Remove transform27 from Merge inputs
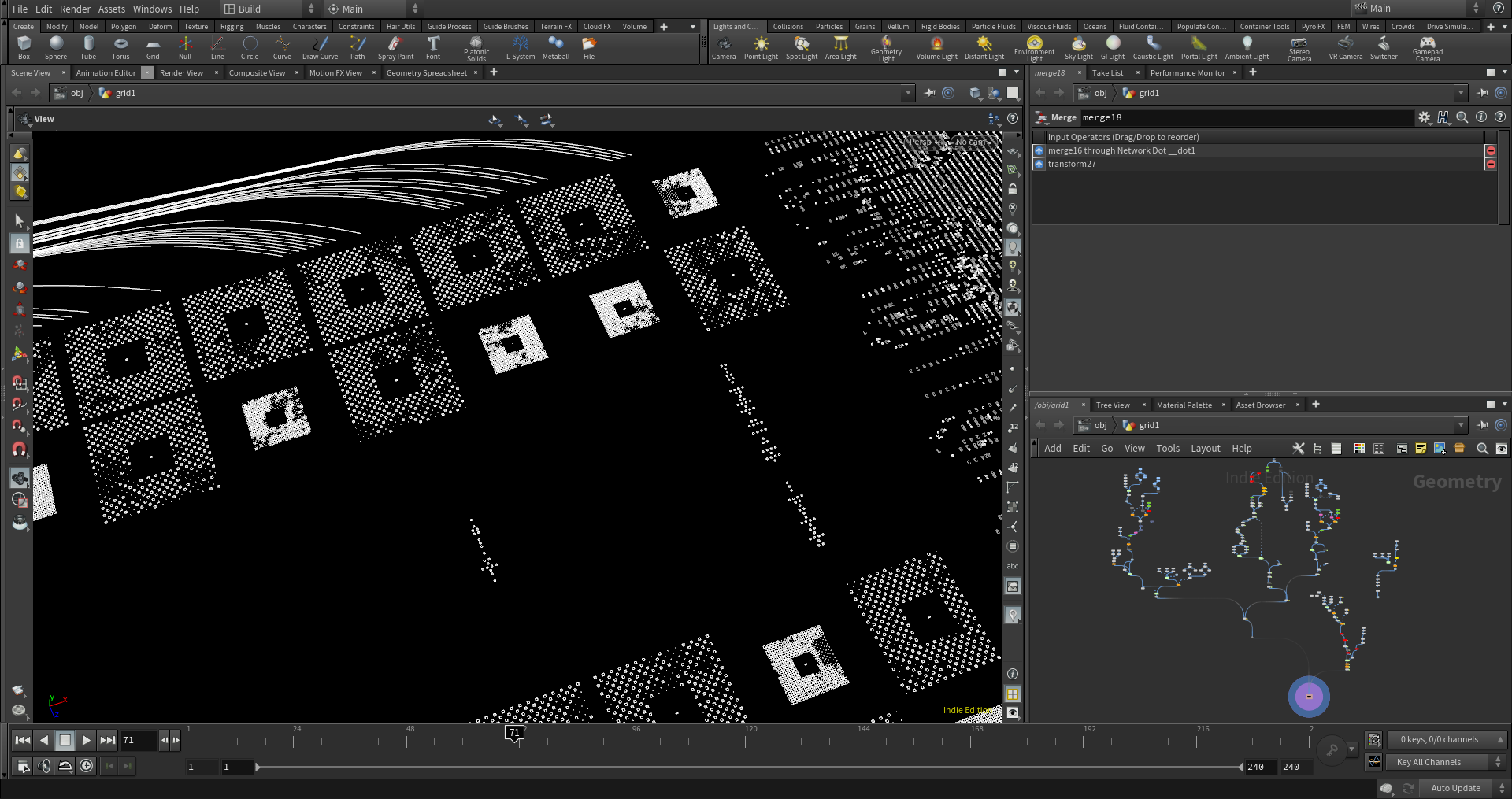1512x799 pixels. pyautogui.click(x=1490, y=164)
